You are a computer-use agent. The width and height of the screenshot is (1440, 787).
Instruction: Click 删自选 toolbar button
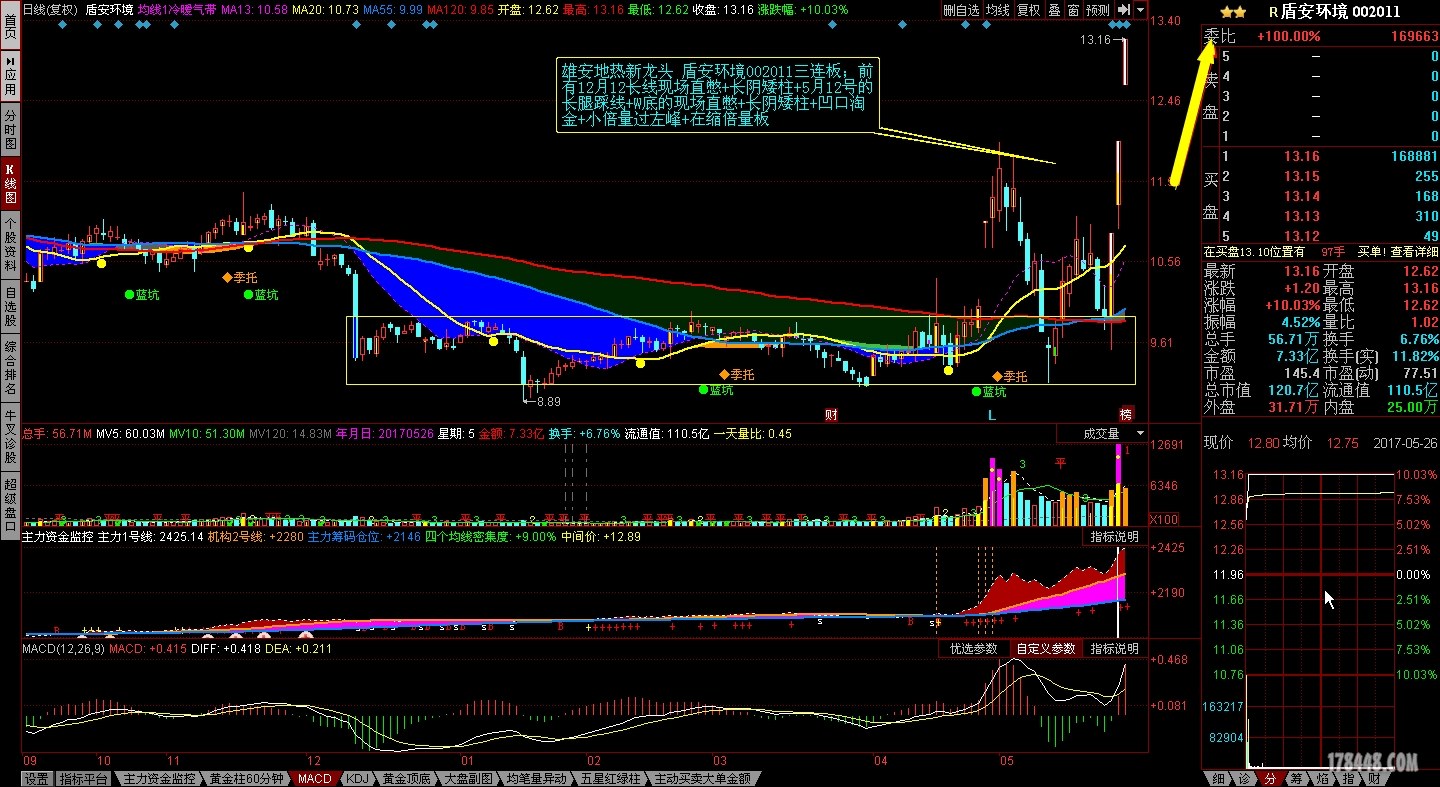961,10
